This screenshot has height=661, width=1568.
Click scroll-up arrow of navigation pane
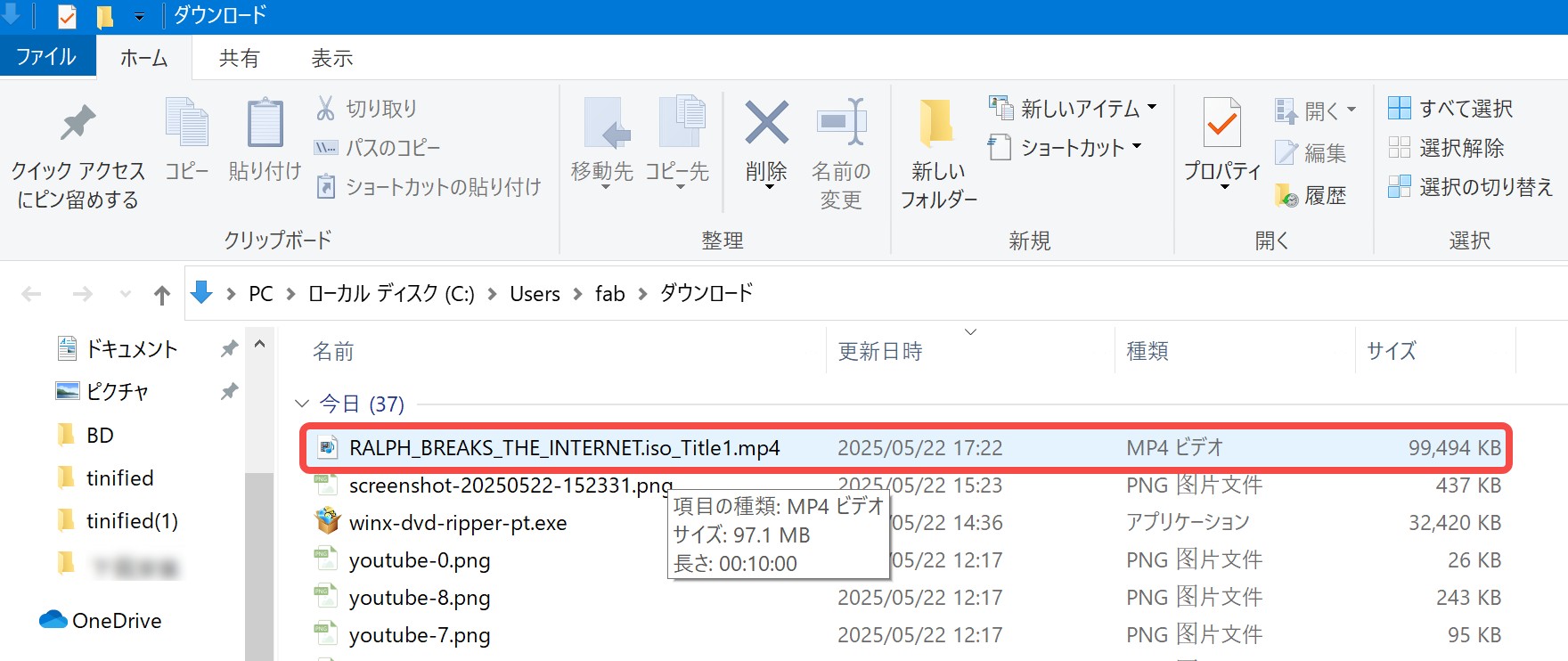259,344
